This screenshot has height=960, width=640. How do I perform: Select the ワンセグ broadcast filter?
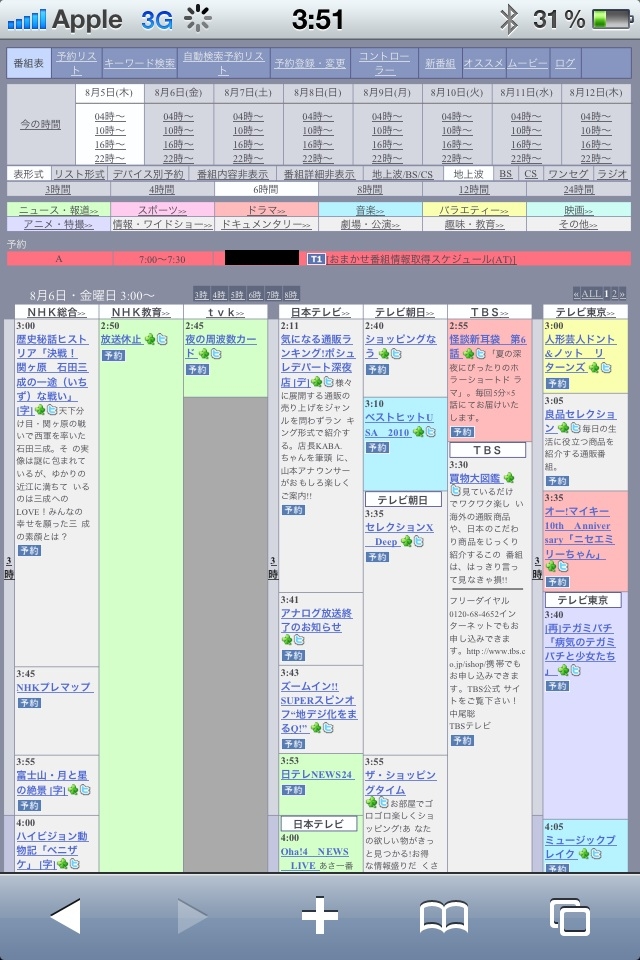click(x=568, y=174)
